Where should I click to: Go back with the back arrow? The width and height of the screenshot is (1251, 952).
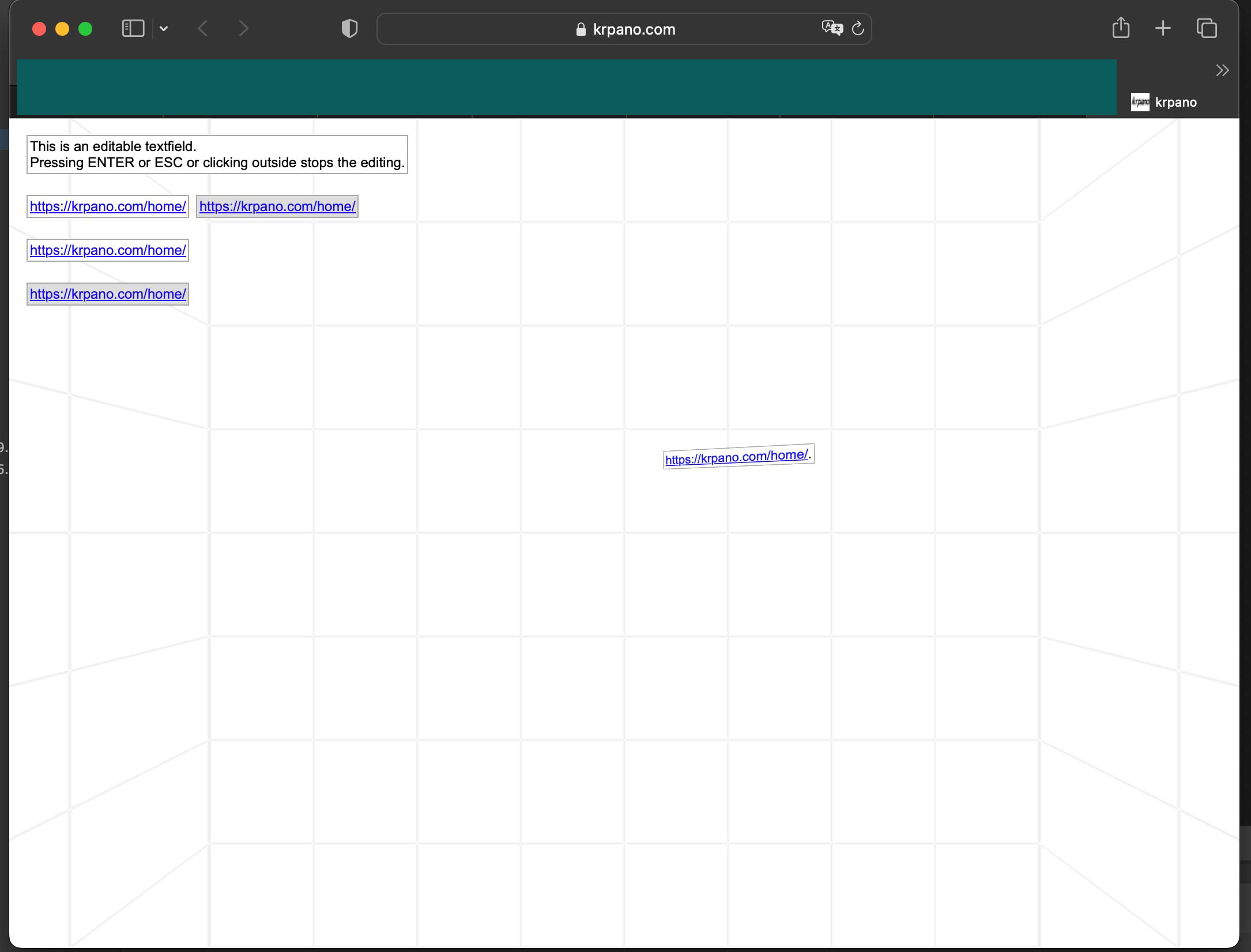203,28
